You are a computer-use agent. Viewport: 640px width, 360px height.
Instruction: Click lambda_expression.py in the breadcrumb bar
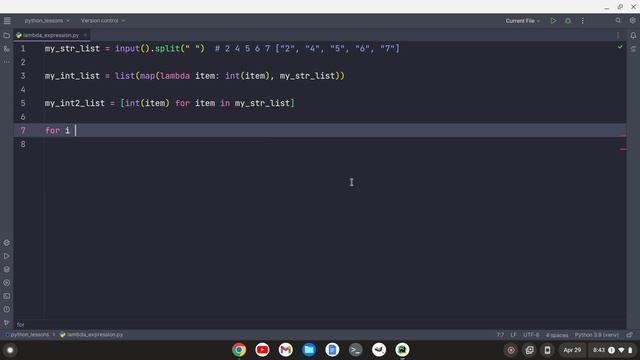tap(91, 335)
